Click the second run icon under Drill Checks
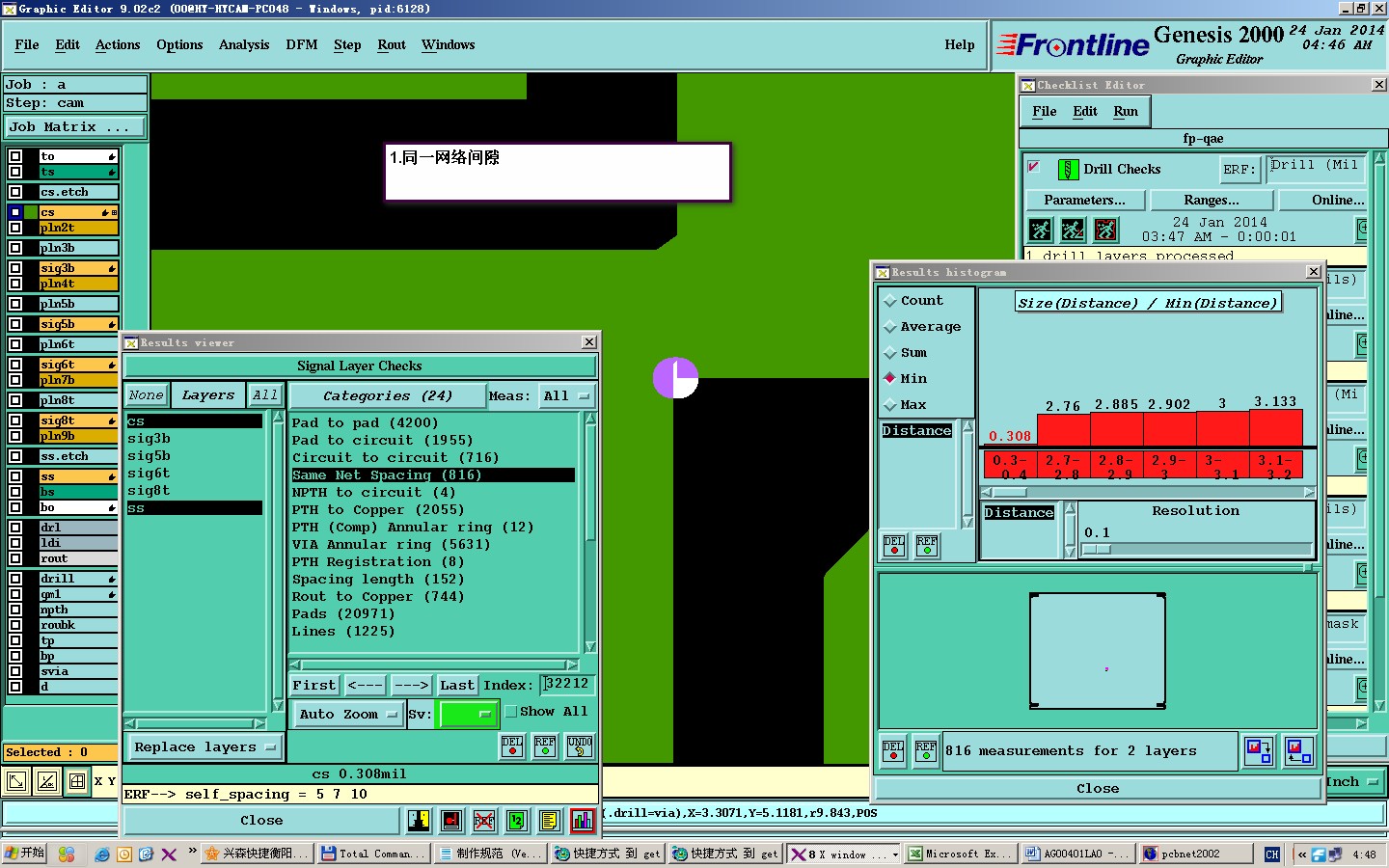This screenshot has width=1389, height=868. (1073, 230)
